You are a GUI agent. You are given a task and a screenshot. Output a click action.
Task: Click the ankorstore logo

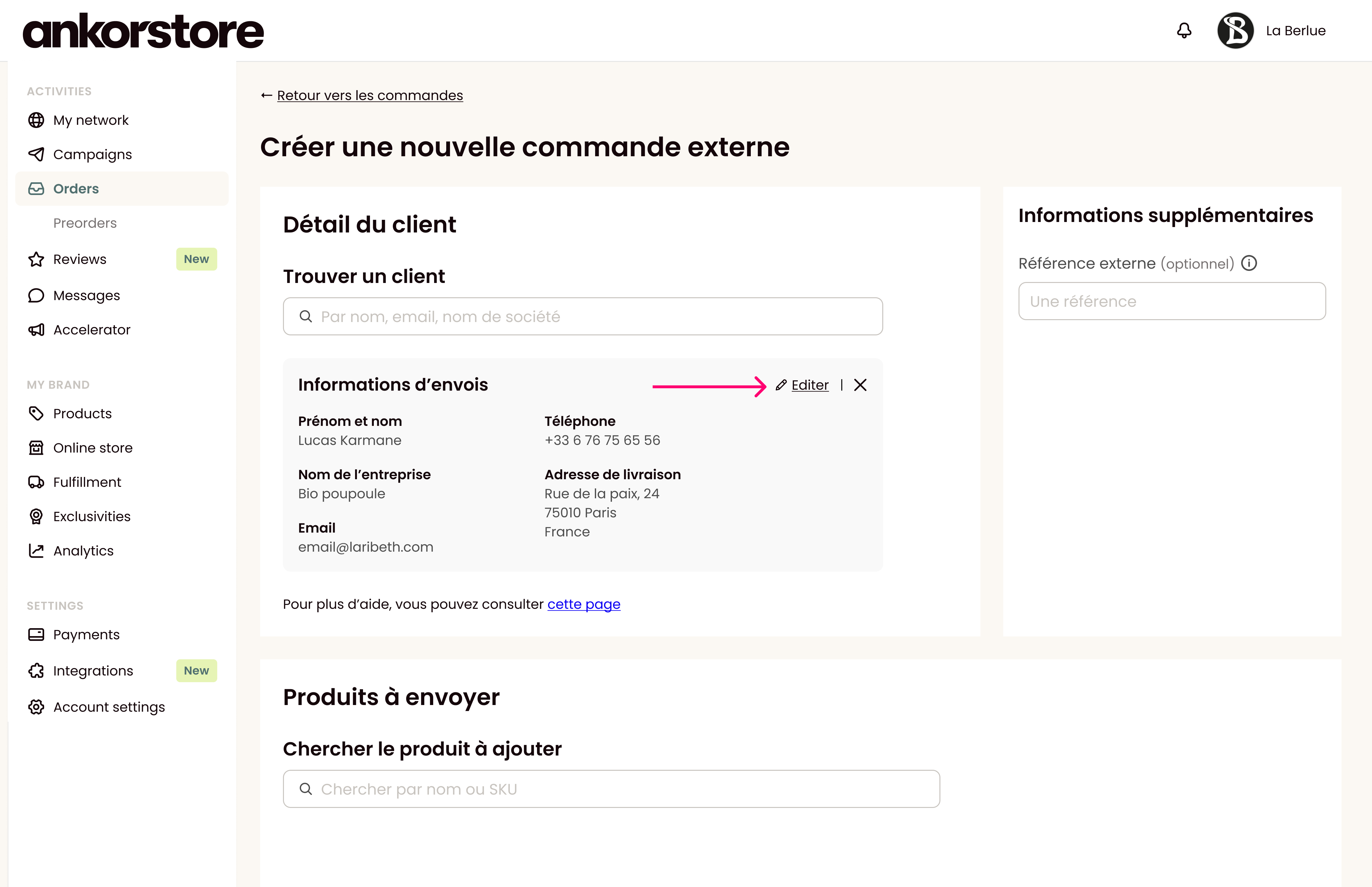pos(143,30)
